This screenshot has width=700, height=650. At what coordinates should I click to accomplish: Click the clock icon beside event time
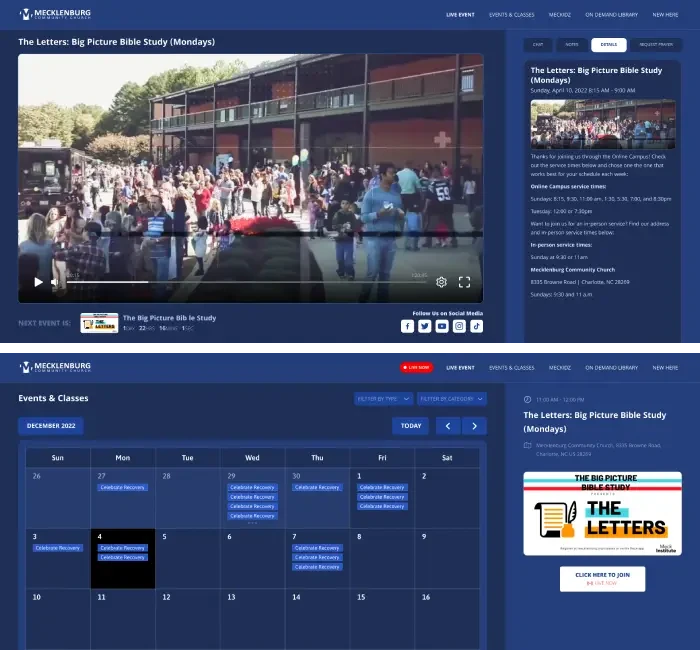coord(527,400)
